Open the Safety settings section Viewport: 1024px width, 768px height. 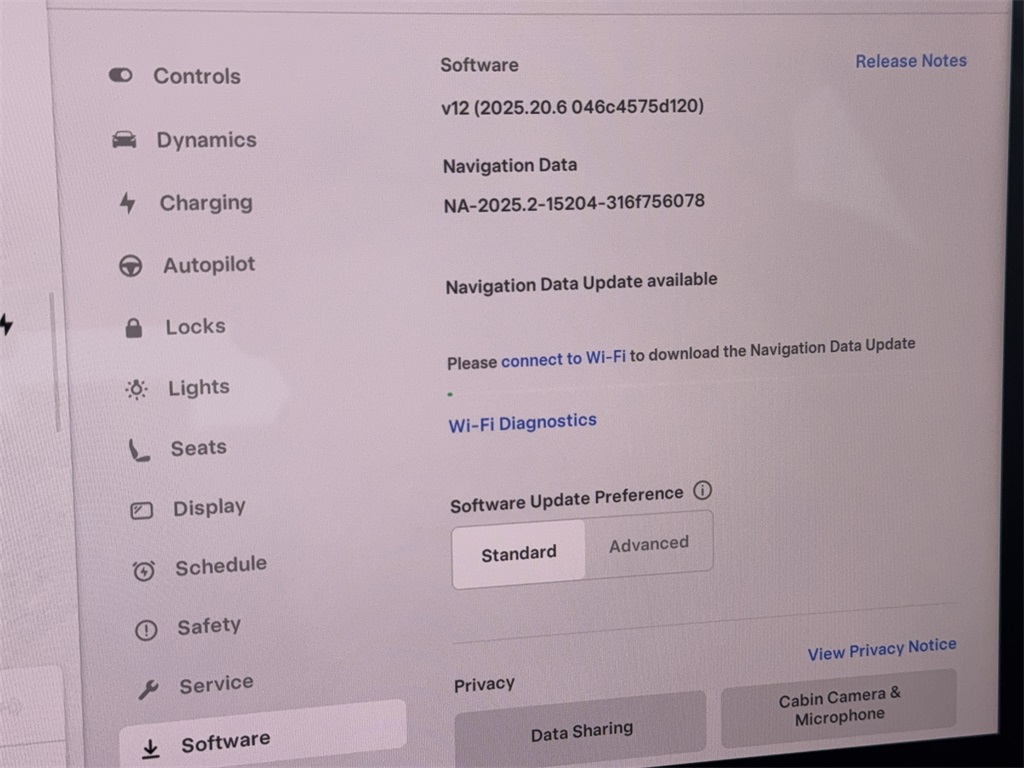coord(208,627)
